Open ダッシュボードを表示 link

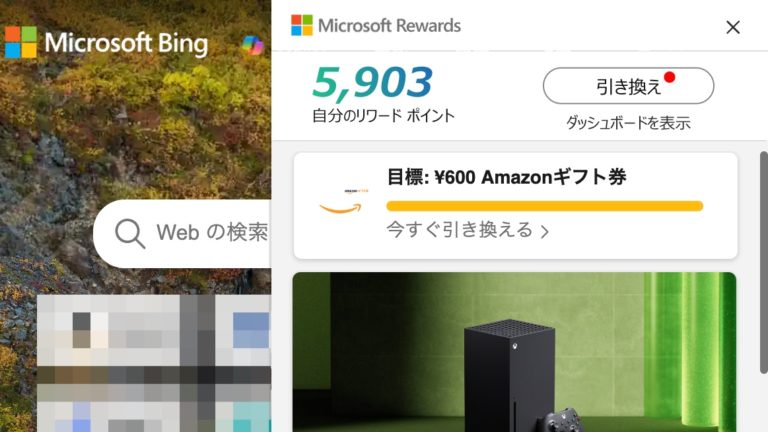click(628, 122)
